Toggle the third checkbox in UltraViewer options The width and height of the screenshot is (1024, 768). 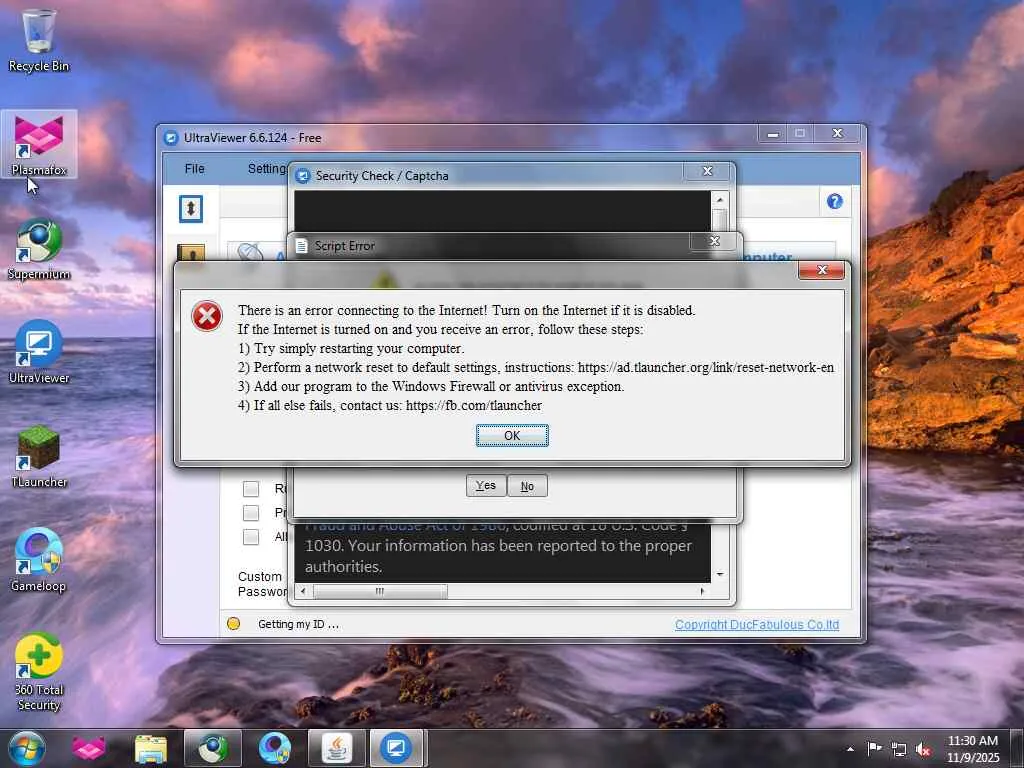[x=251, y=537]
